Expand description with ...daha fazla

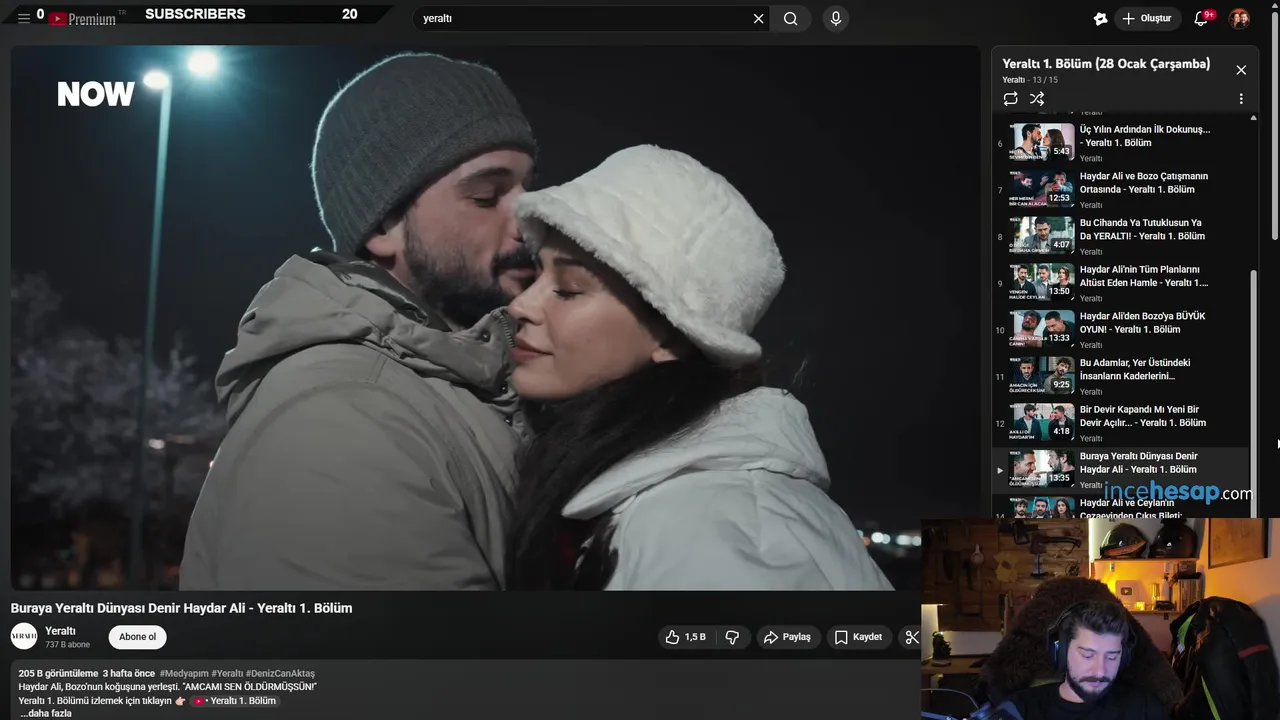[x=46, y=713]
